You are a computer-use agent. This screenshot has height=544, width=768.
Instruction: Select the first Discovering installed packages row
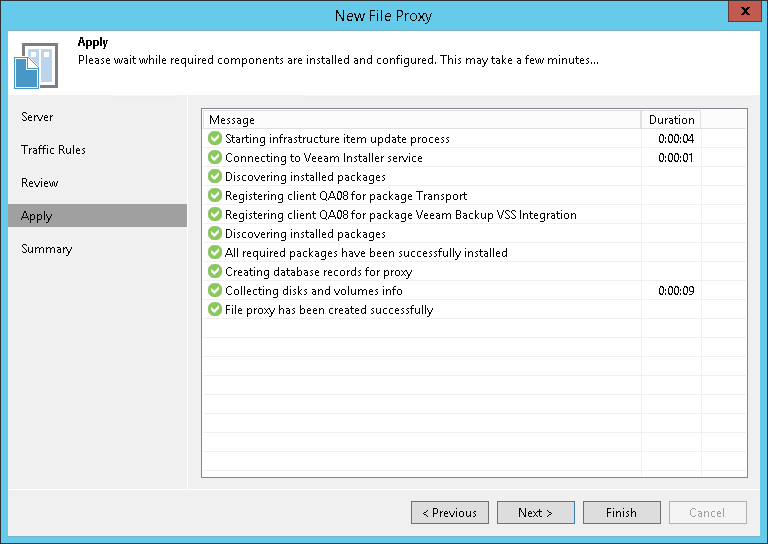pos(305,177)
